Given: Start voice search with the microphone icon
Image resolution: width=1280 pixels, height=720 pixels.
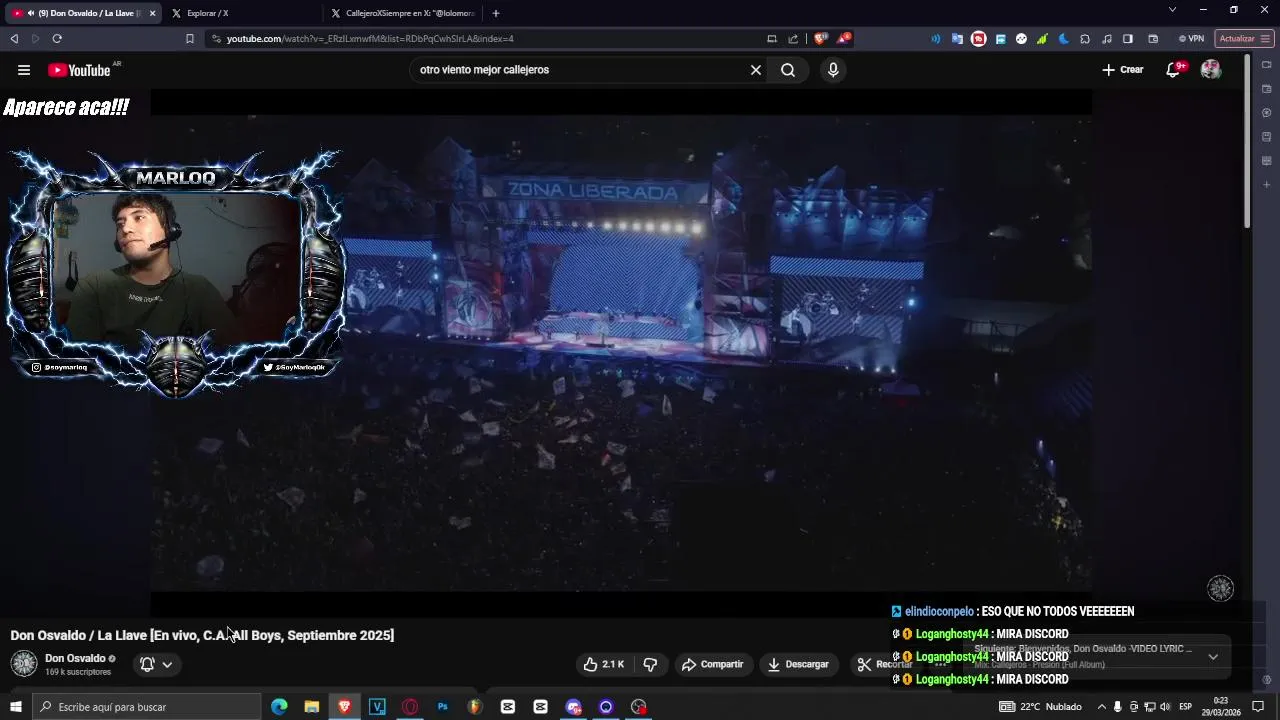Looking at the screenshot, I should point(833,70).
